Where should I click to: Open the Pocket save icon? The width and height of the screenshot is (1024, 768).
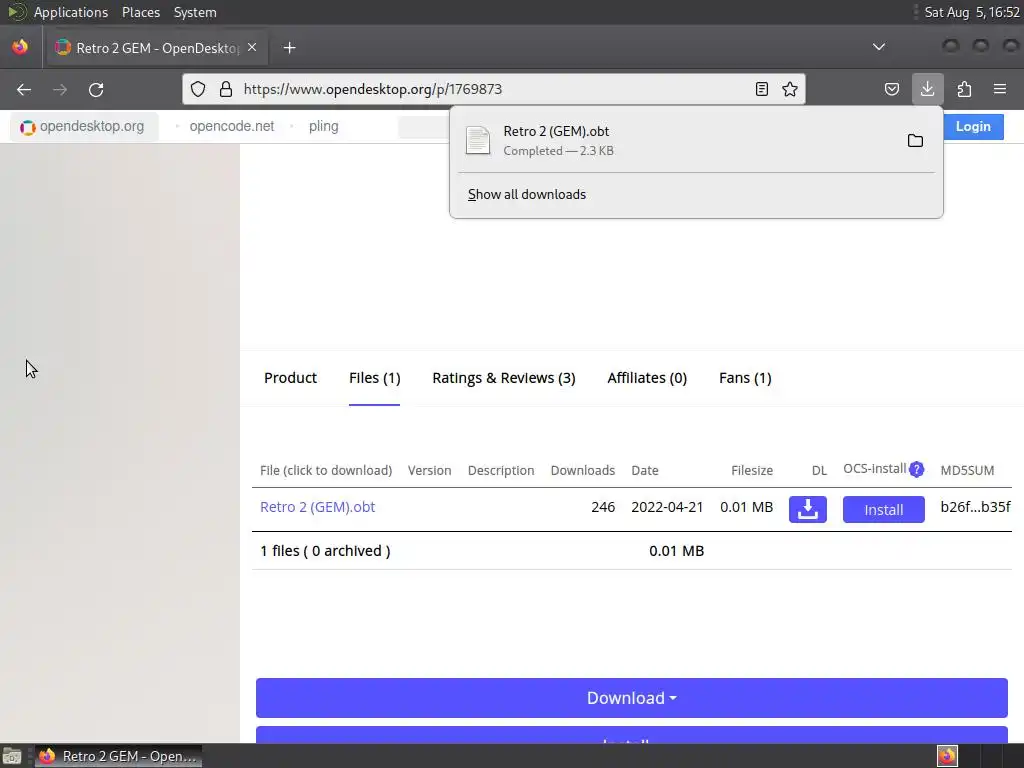891,89
